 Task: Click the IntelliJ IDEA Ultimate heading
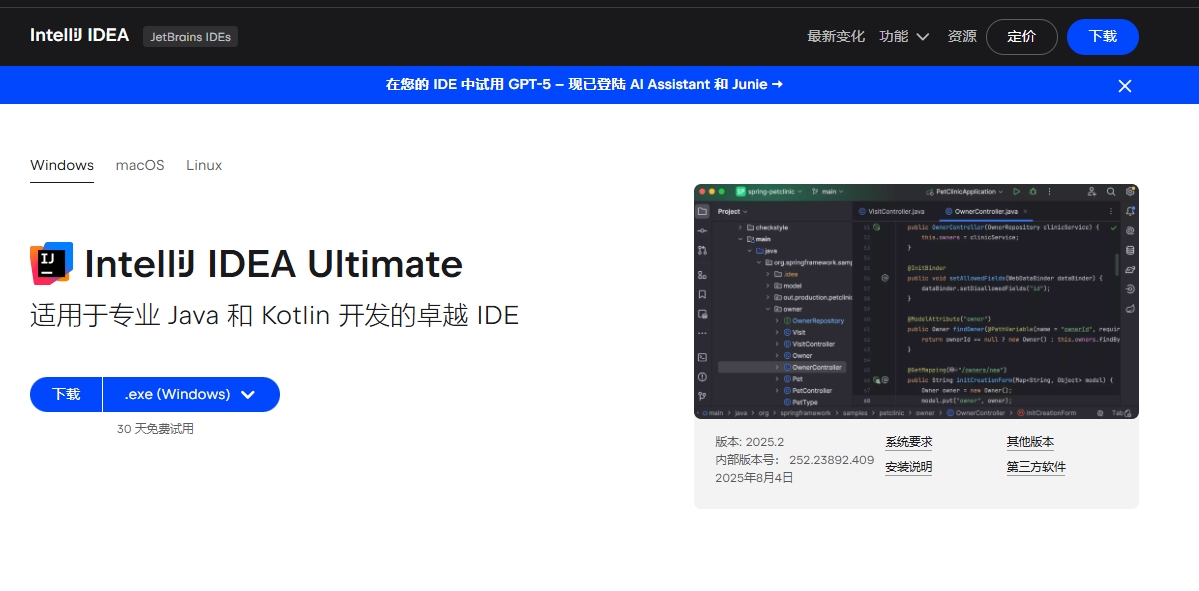[x=274, y=264]
